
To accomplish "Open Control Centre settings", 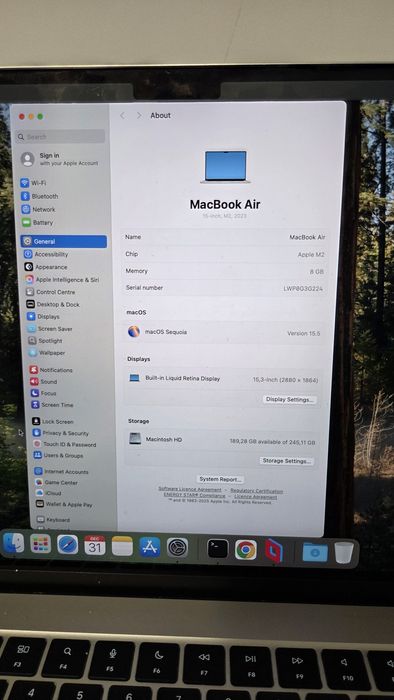I will click(50, 292).
